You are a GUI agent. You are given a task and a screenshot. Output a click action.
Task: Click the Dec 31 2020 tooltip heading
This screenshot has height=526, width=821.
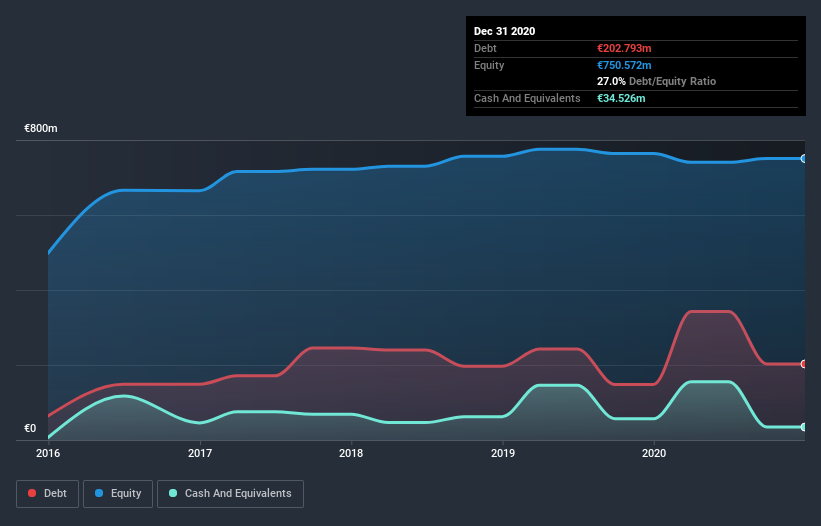504,31
